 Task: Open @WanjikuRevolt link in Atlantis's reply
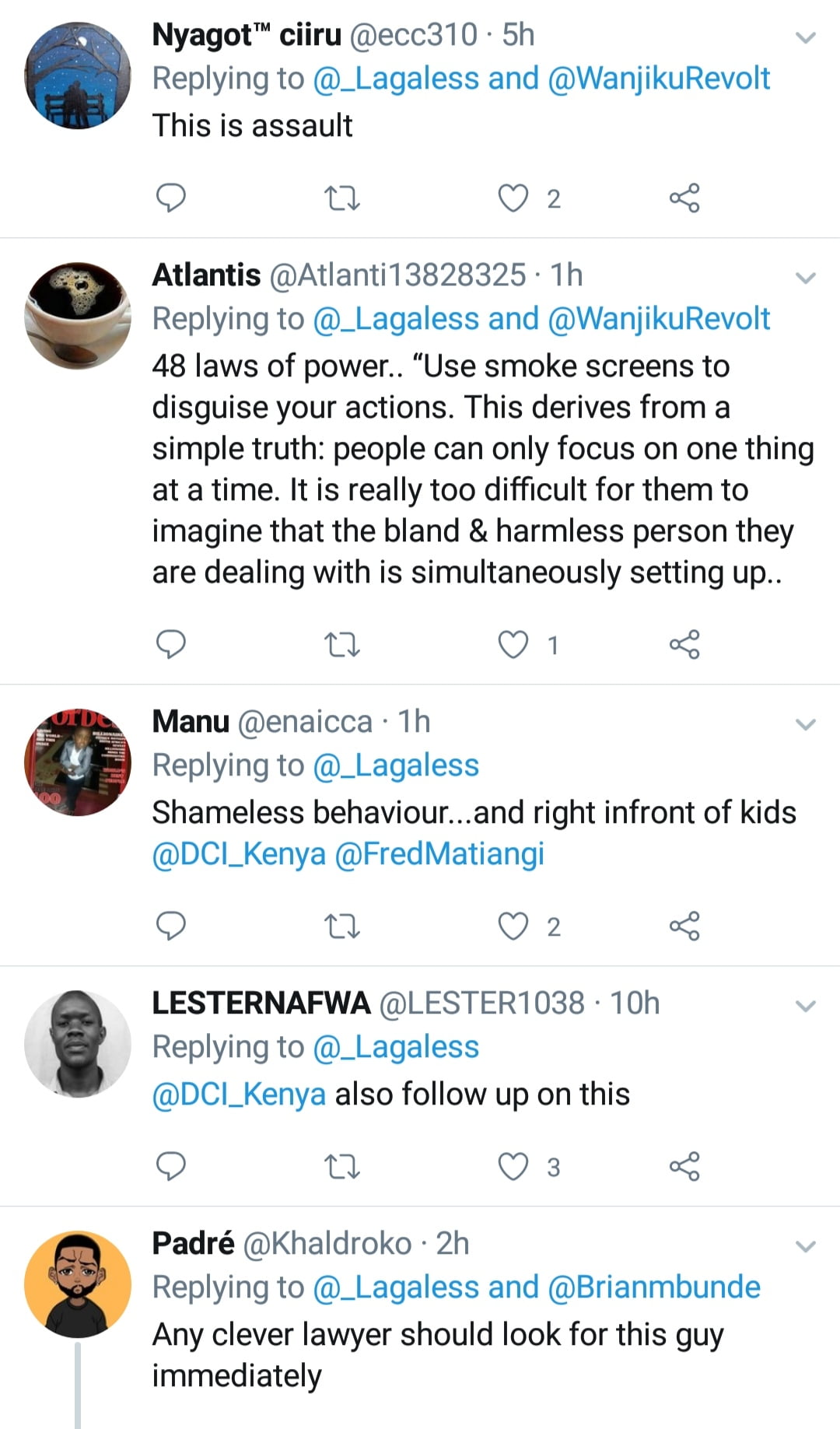pos(659,319)
